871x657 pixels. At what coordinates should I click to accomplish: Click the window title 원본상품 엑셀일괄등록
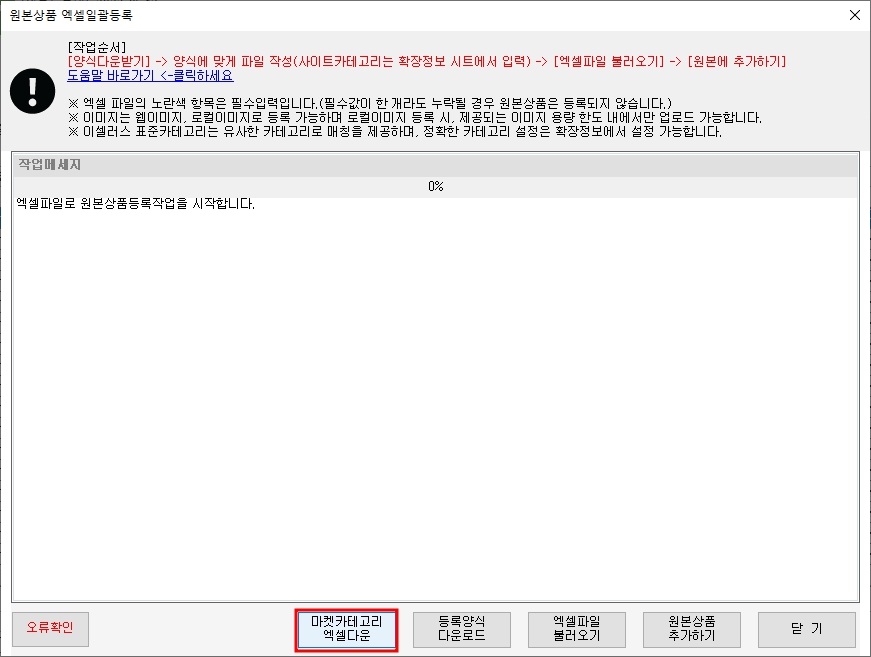coord(71,15)
